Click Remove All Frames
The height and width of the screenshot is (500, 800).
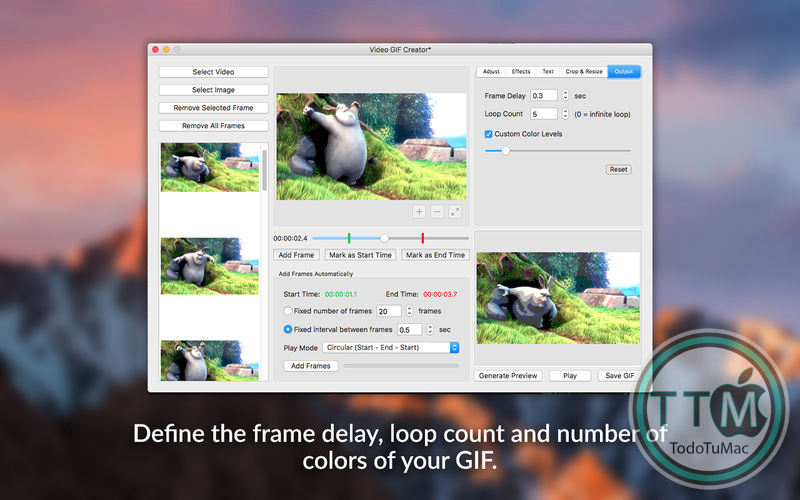[213, 126]
